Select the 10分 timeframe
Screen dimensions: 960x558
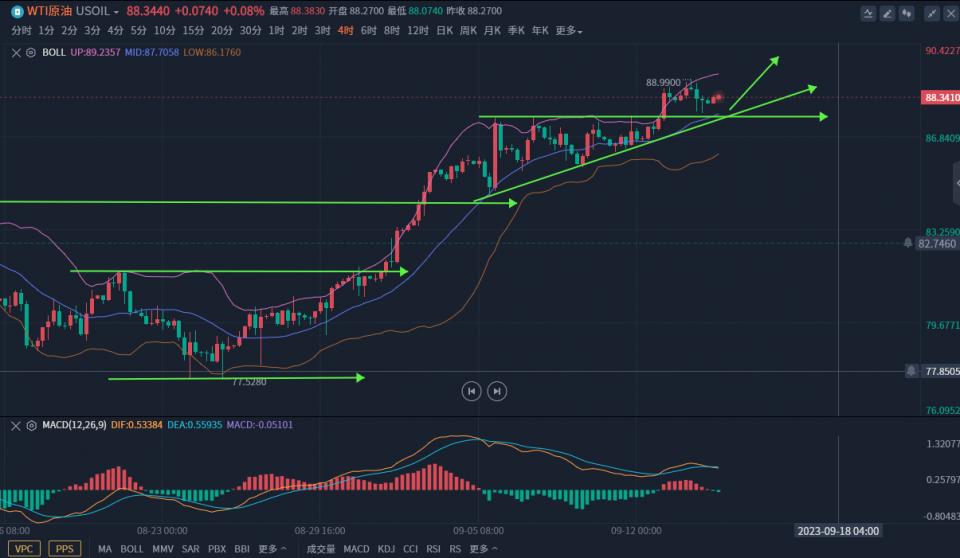click(x=165, y=31)
